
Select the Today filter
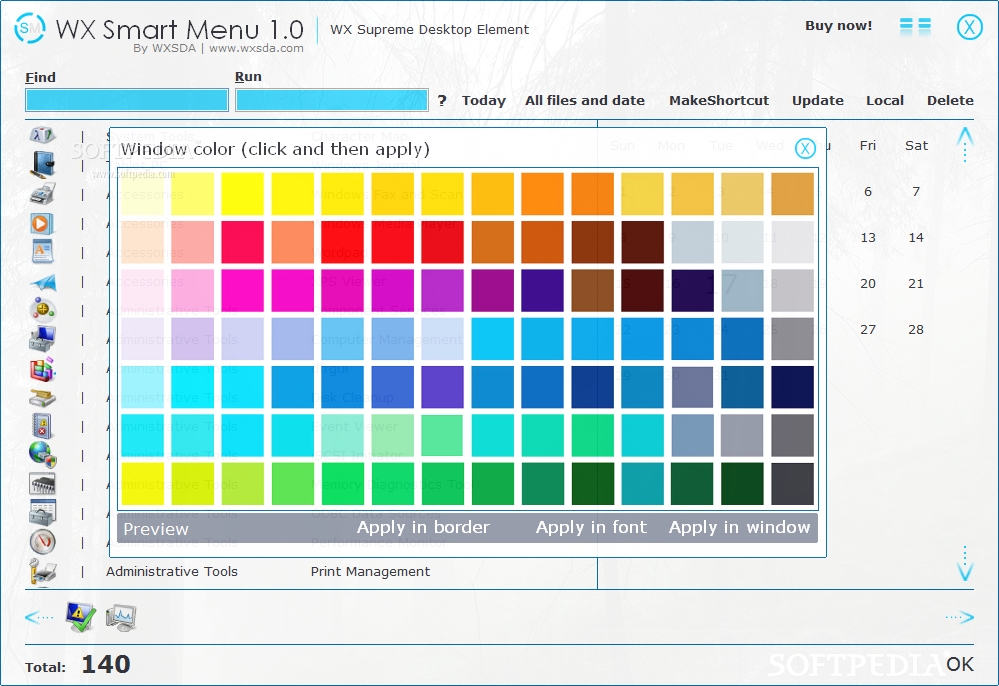pos(484,101)
